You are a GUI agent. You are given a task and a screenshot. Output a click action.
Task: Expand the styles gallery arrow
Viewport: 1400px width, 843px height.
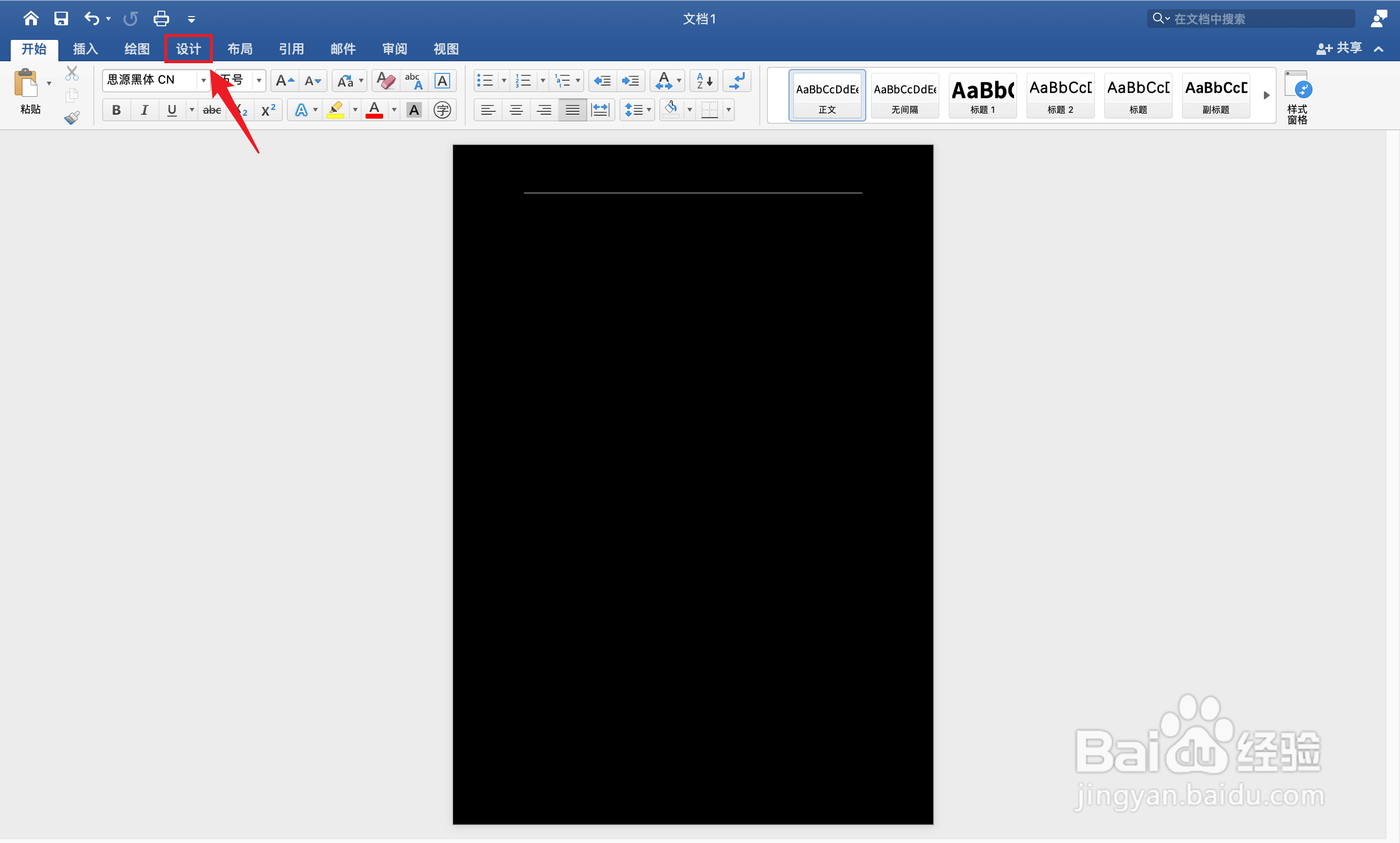coord(1266,95)
